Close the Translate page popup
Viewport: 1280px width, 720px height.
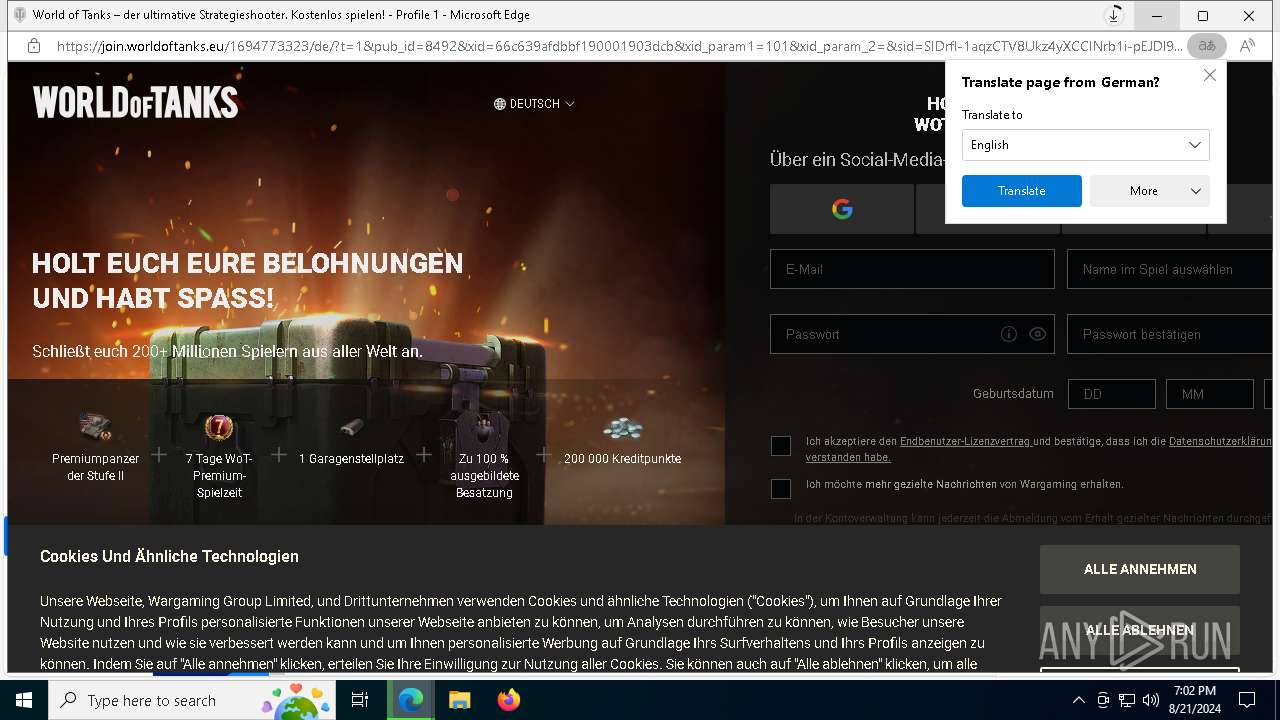[x=1210, y=75]
